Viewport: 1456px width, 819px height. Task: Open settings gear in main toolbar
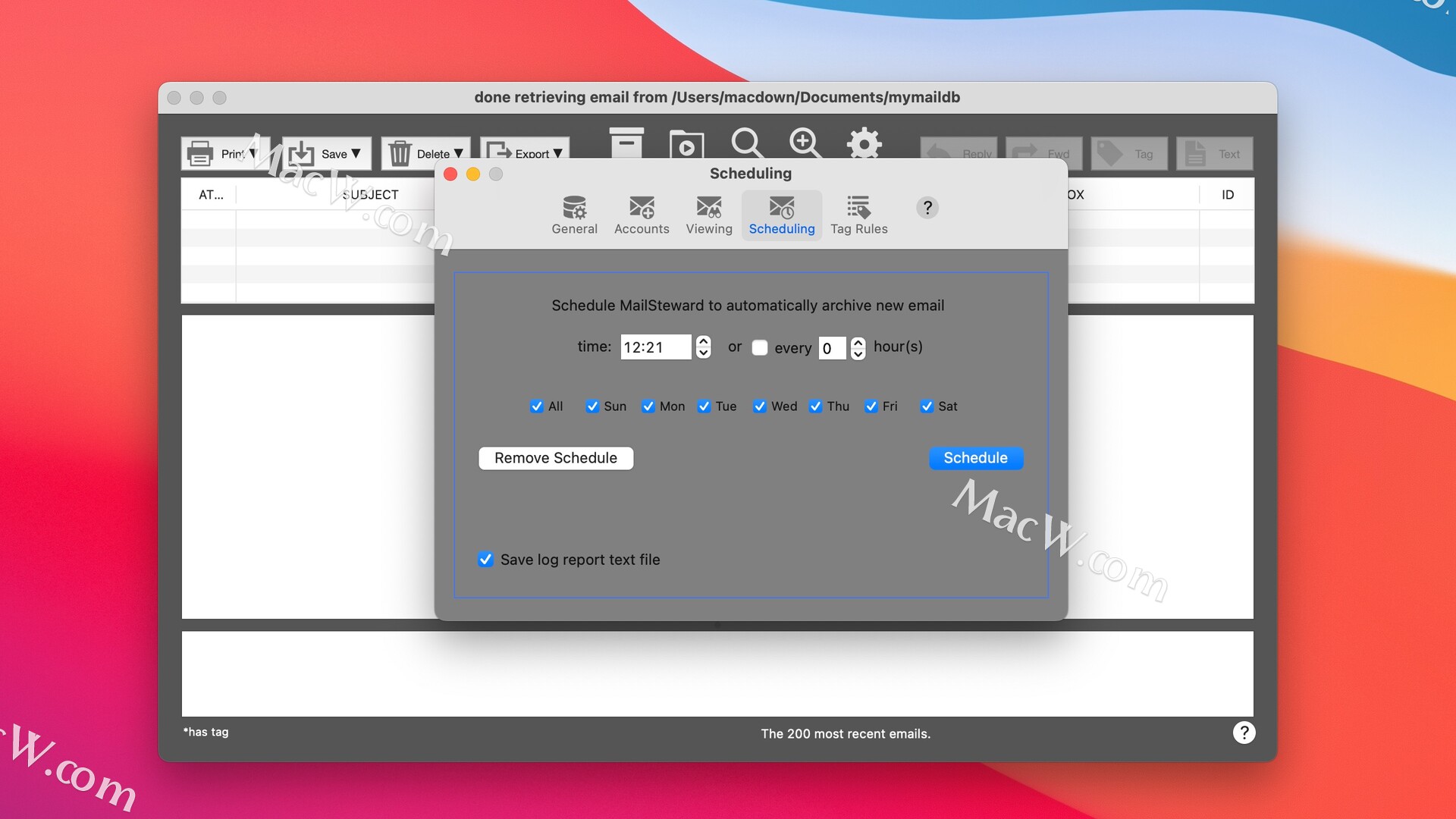(864, 143)
